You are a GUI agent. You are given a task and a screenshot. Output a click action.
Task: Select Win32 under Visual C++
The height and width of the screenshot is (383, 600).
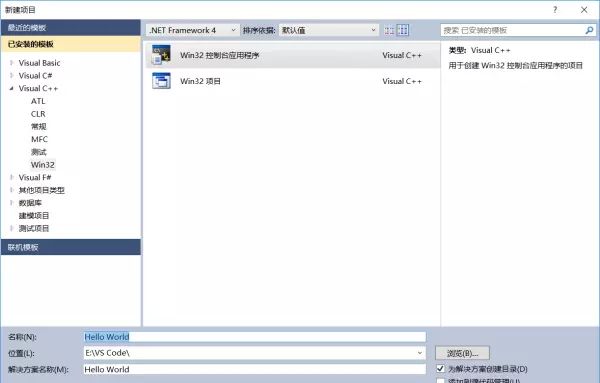tap(42, 165)
